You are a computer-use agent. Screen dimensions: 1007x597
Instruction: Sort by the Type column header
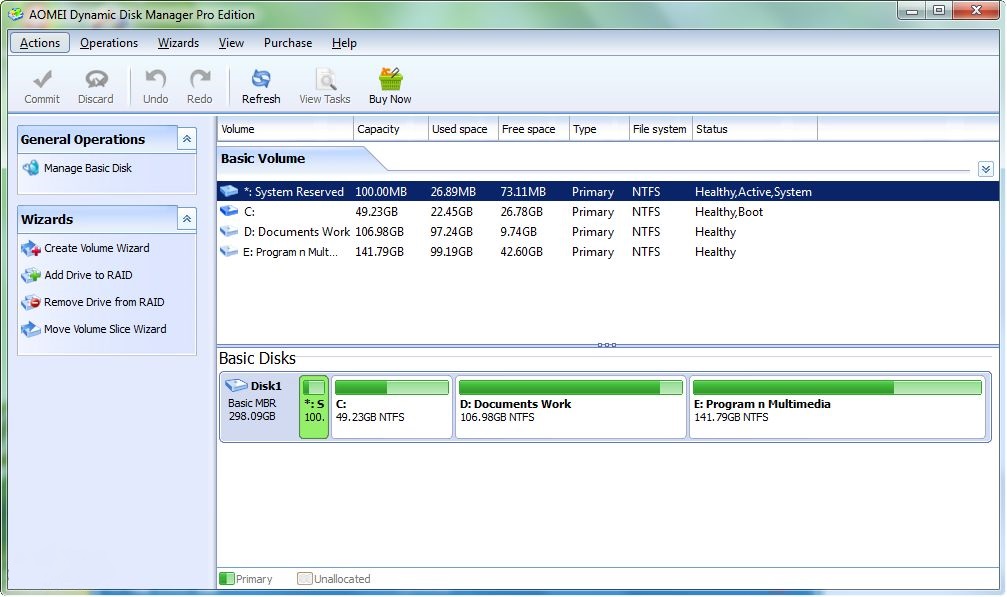pos(599,129)
